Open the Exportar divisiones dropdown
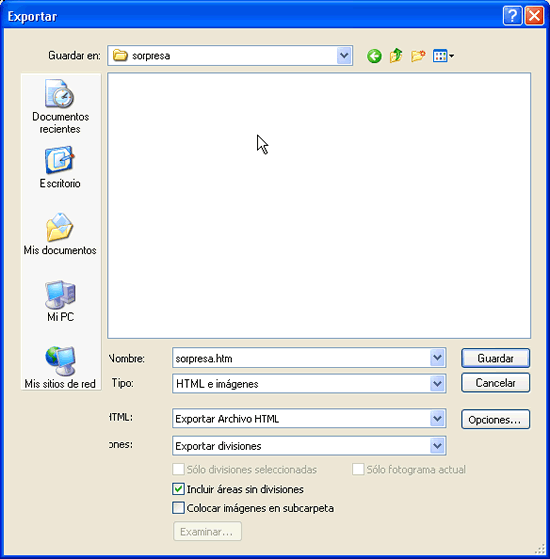Image resolution: width=550 pixels, height=559 pixels. 437,446
